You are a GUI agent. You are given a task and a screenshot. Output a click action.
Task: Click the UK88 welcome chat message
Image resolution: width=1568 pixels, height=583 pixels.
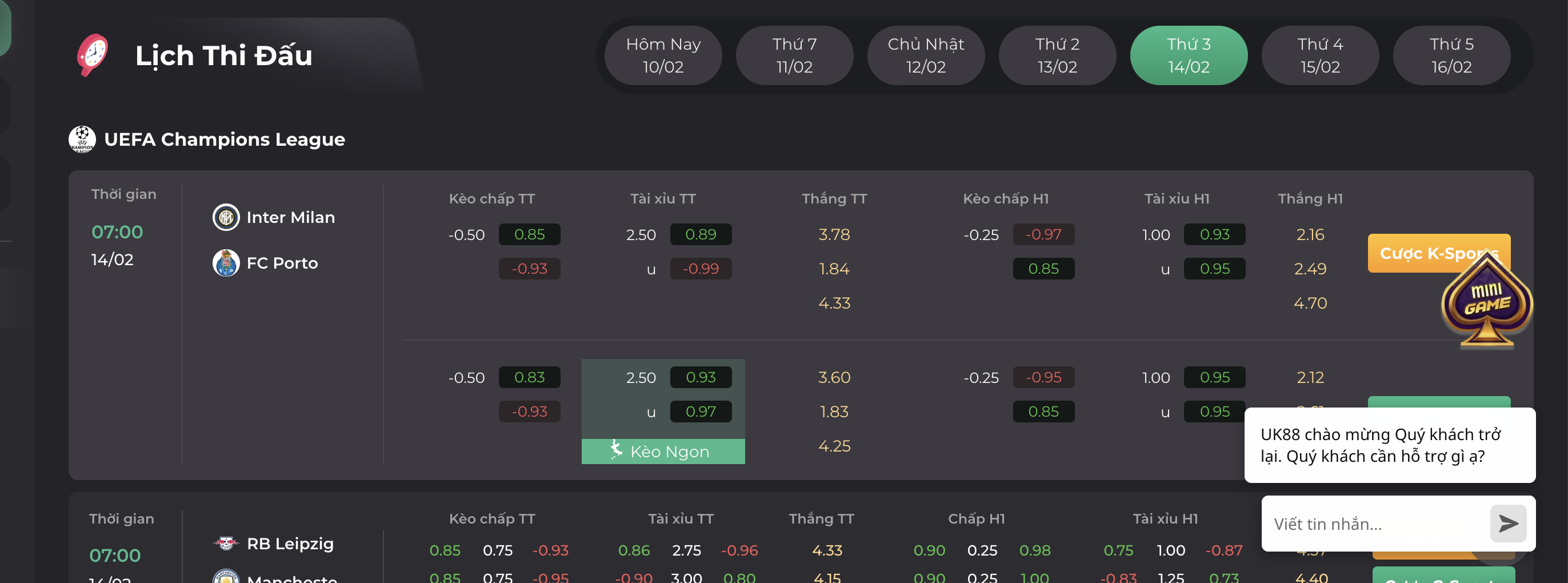[x=1390, y=445]
